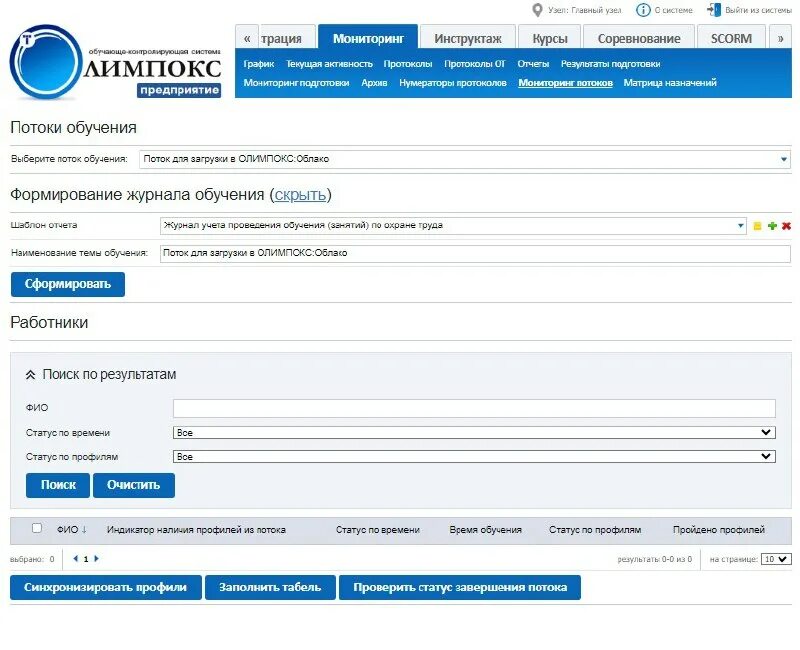Delete report template via red X
This screenshot has height=650, width=800.
click(787, 226)
